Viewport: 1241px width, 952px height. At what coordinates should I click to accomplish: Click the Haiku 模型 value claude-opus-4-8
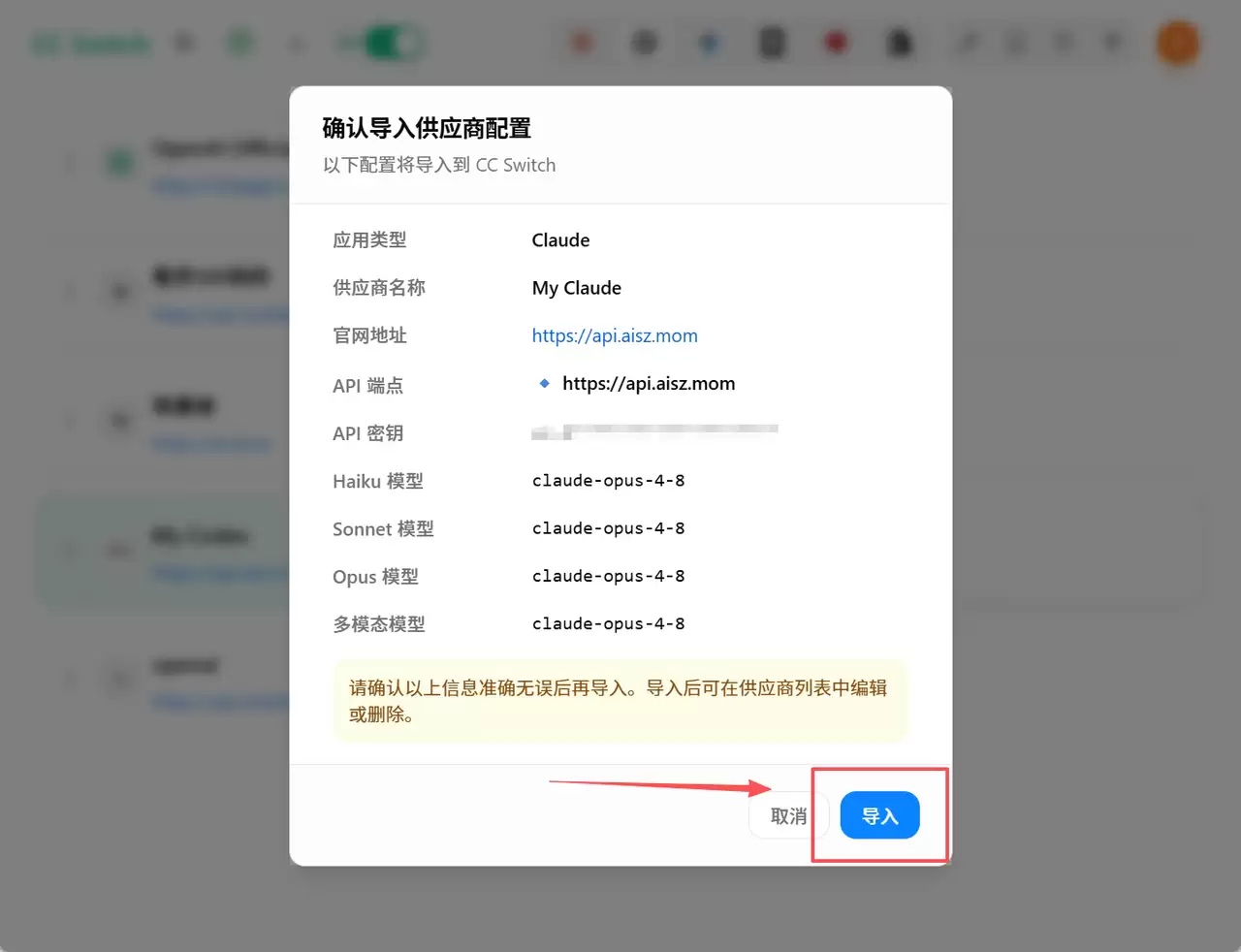pyautogui.click(x=608, y=481)
